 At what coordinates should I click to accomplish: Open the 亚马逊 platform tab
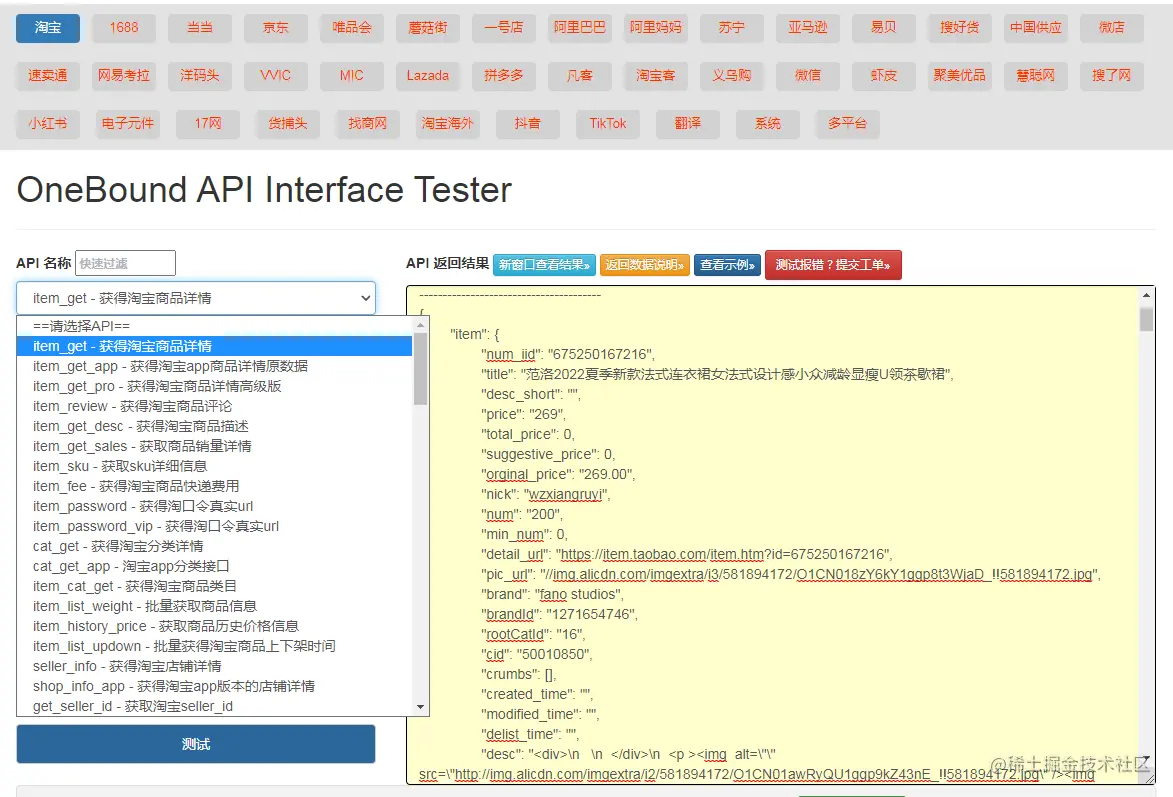[x=807, y=28]
